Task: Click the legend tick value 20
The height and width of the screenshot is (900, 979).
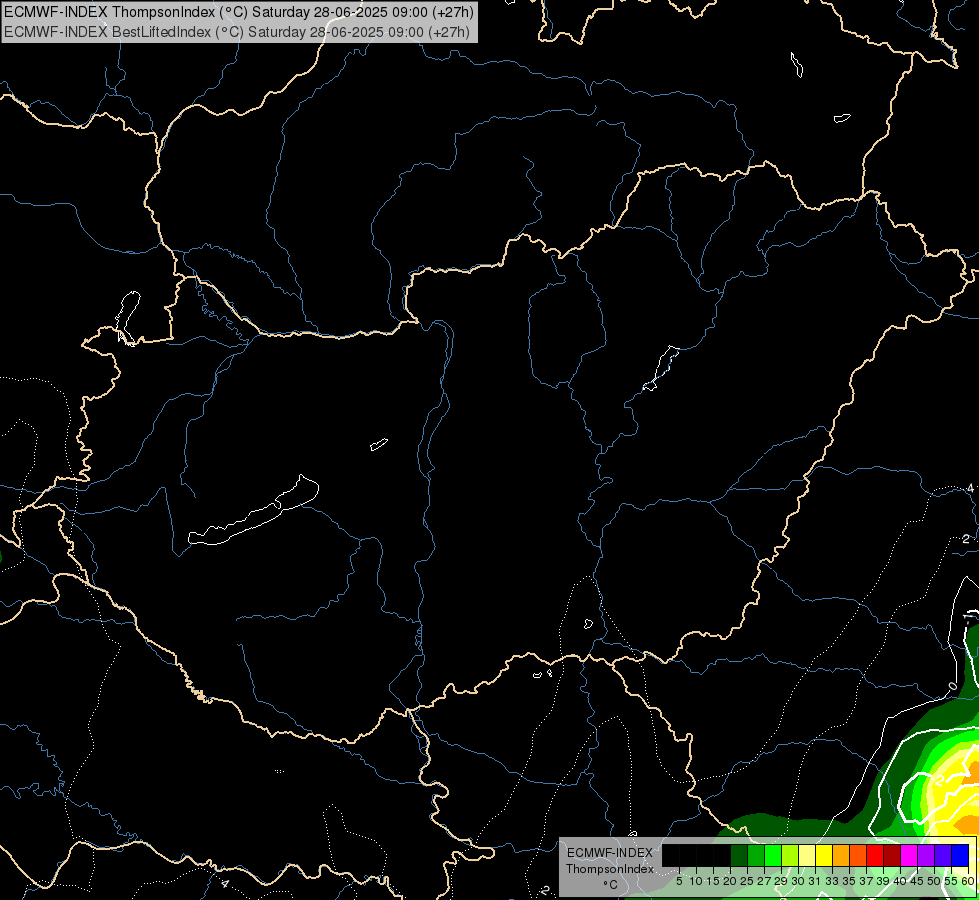Action: [729, 881]
